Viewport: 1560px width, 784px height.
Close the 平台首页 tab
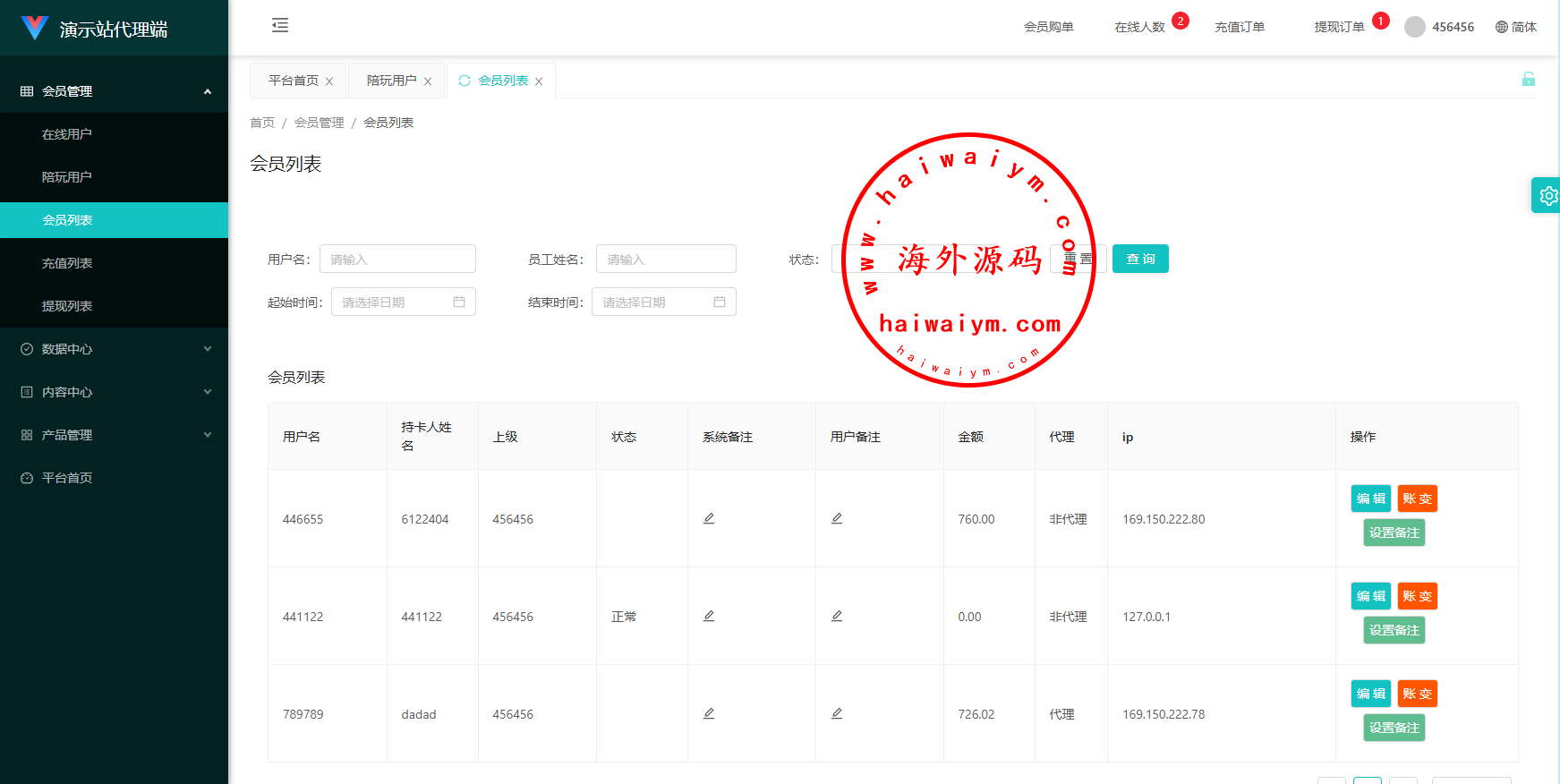click(329, 81)
